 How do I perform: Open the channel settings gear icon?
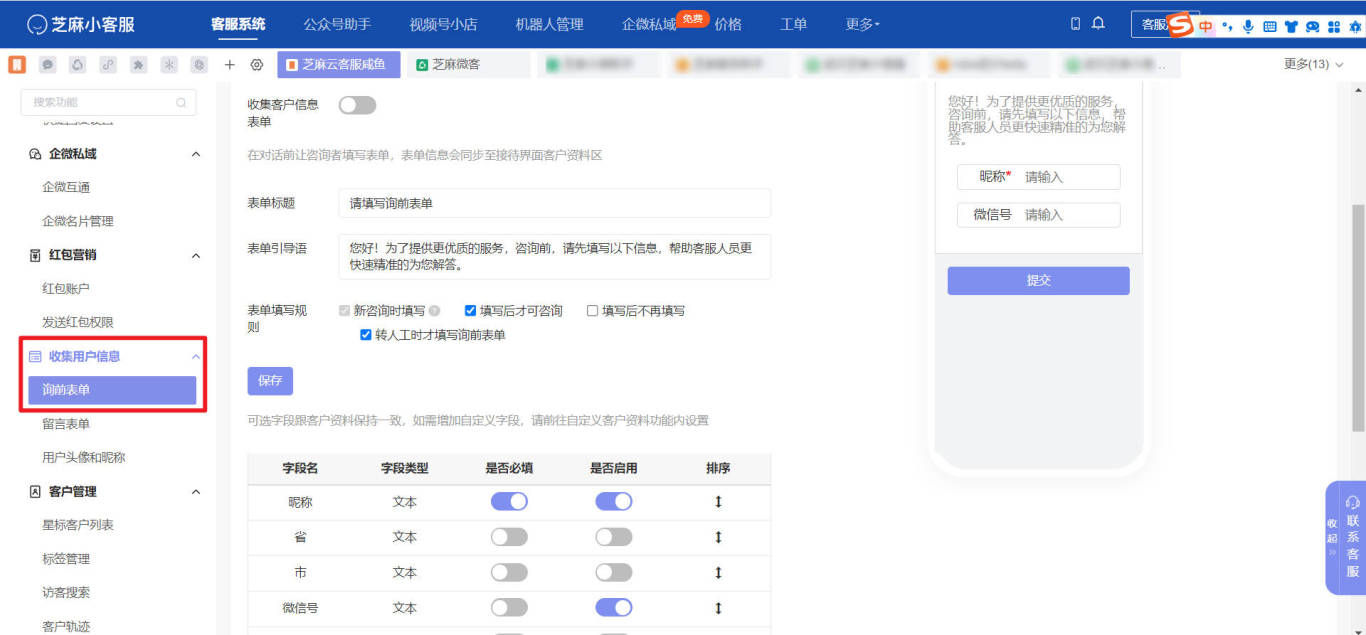pyautogui.click(x=258, y=63)
